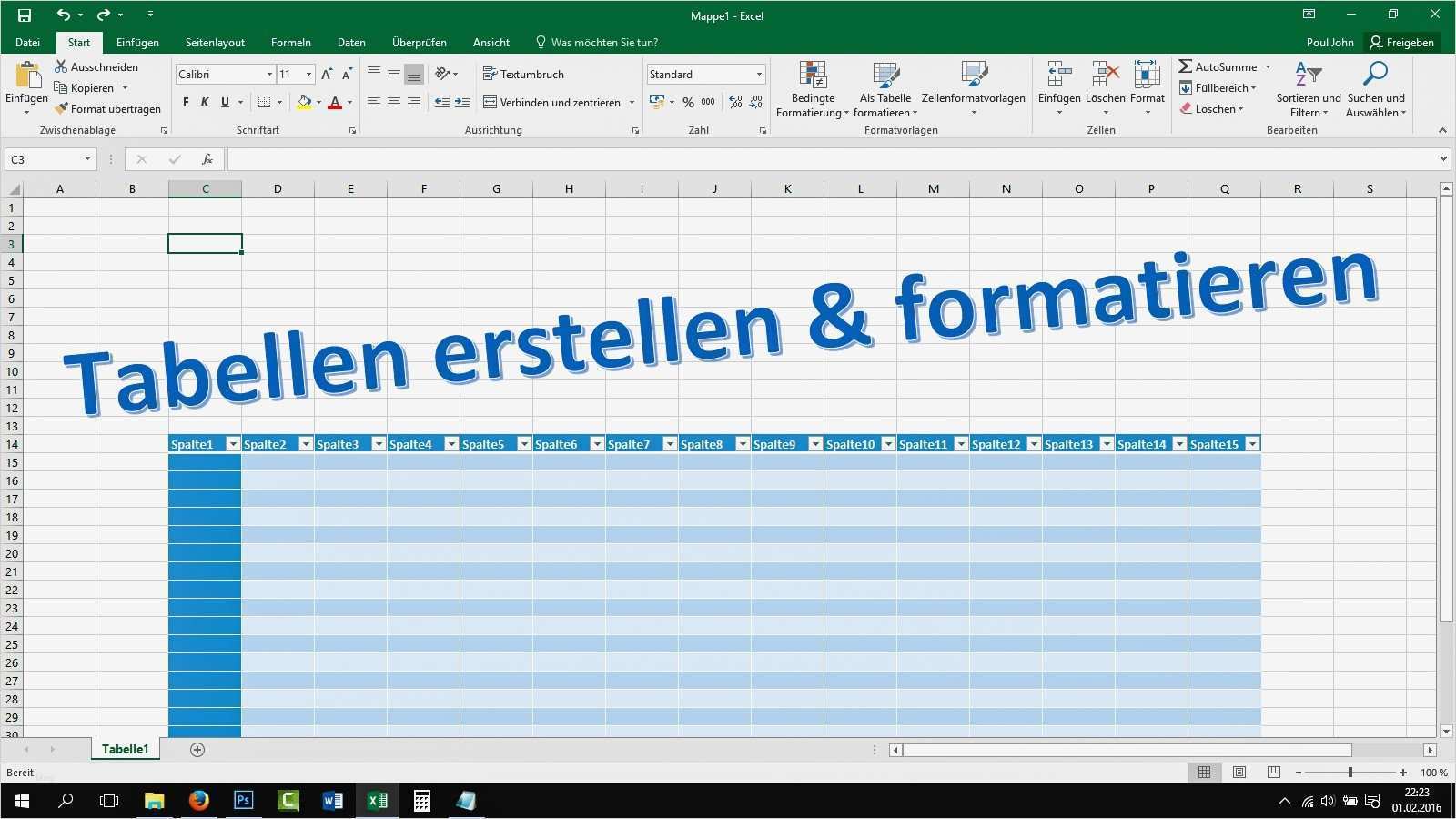1456x819 pixels.
Task: Click the Als Tabelle formatieren icon
Action: tap(885, 88)
